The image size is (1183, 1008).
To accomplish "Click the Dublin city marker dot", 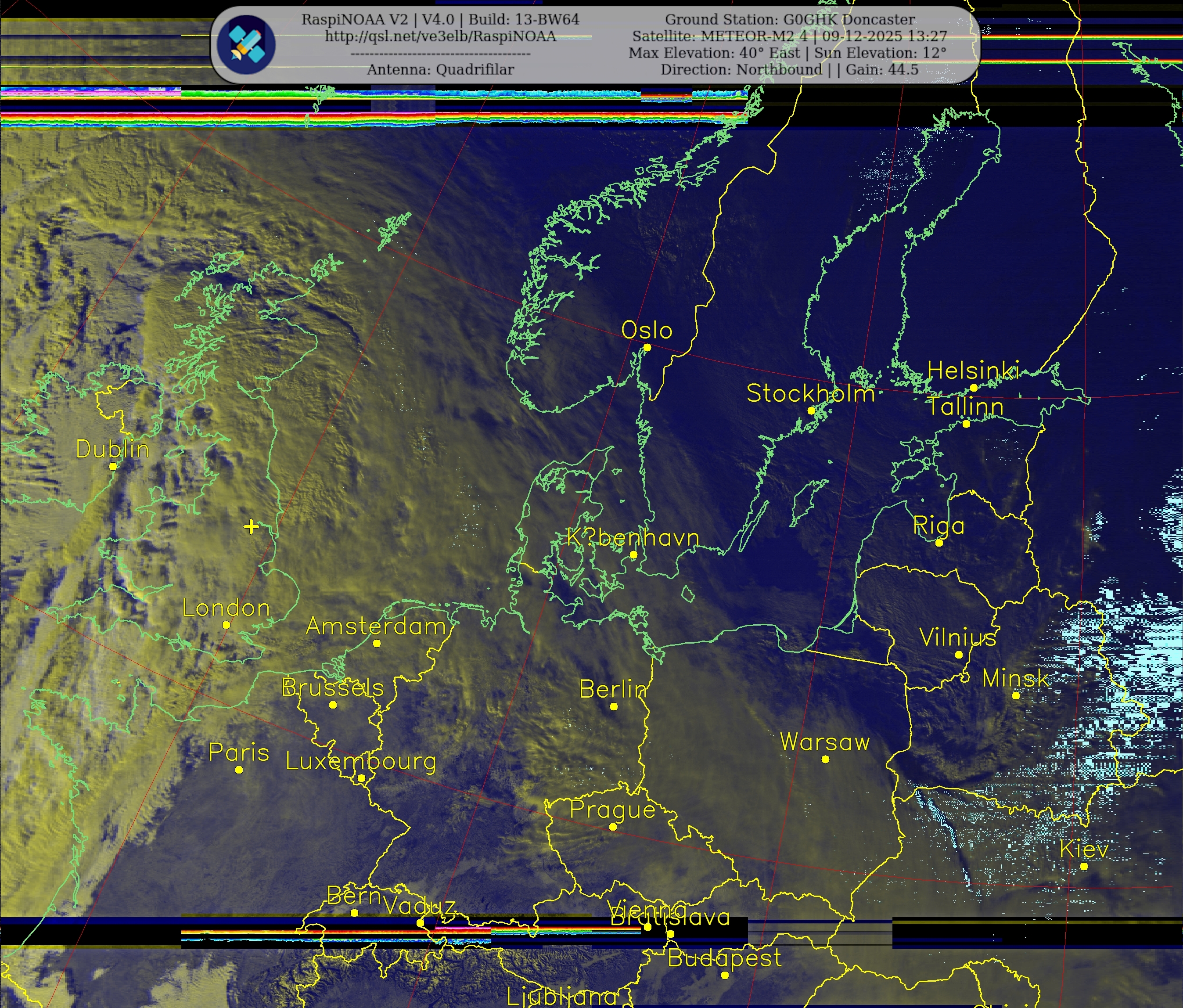I will [113, 466].
